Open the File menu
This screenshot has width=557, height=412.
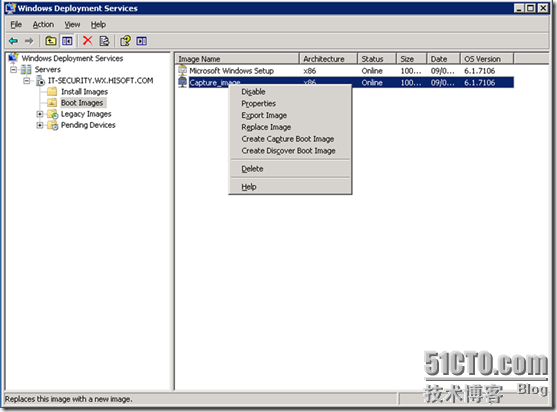16,25
